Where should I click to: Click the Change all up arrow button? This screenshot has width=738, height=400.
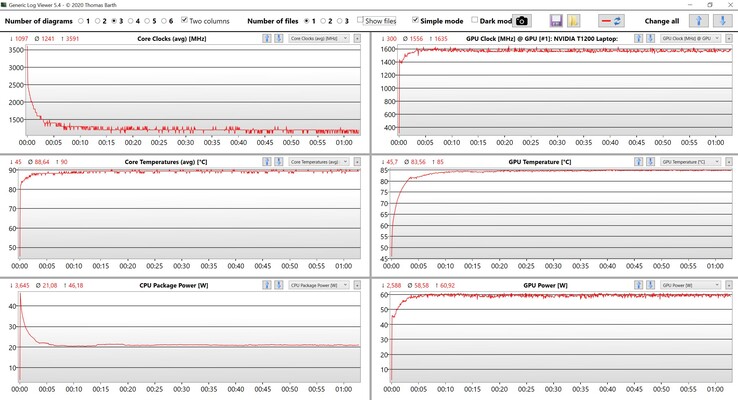[698, 21]
